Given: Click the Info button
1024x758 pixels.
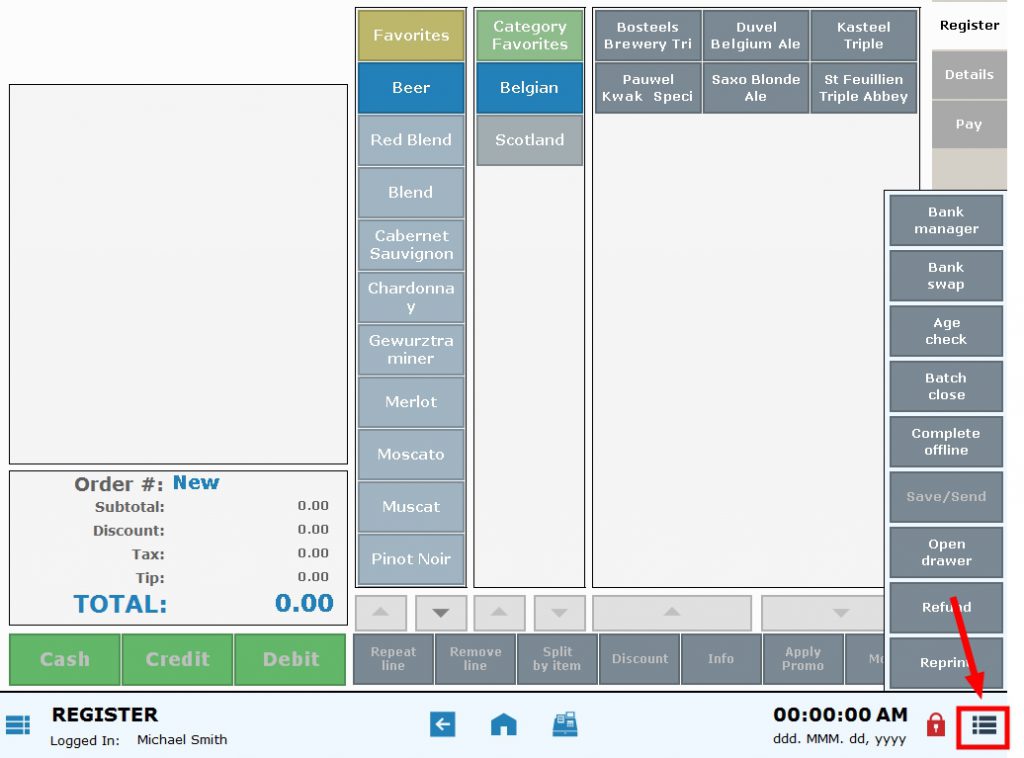Looking at the screenshot, I should [x=721, y=659].
